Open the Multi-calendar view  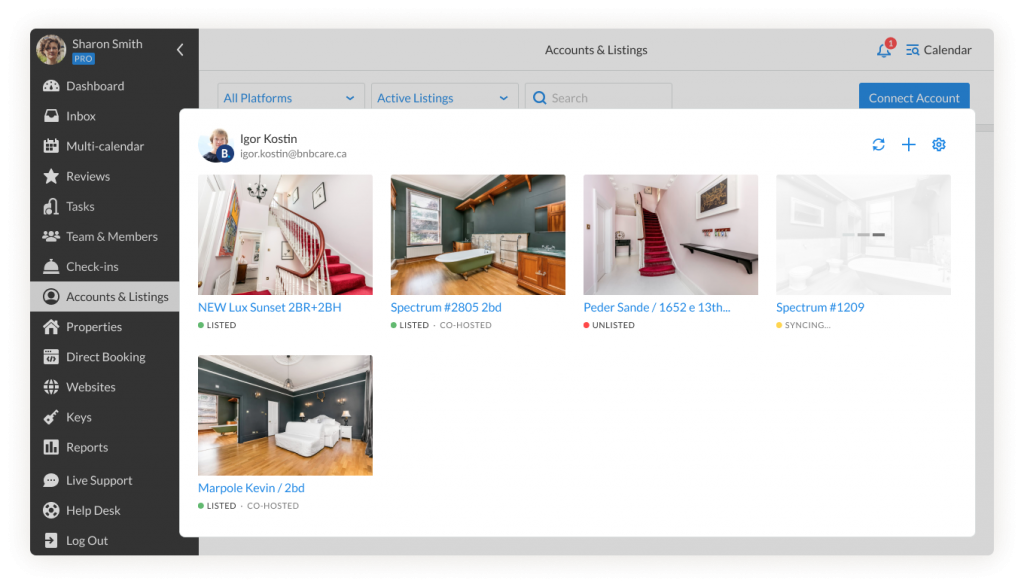click(103, 146)
